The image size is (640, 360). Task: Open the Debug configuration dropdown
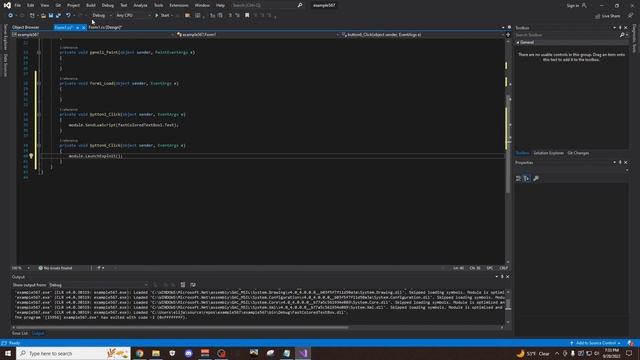tap(102, 16)
